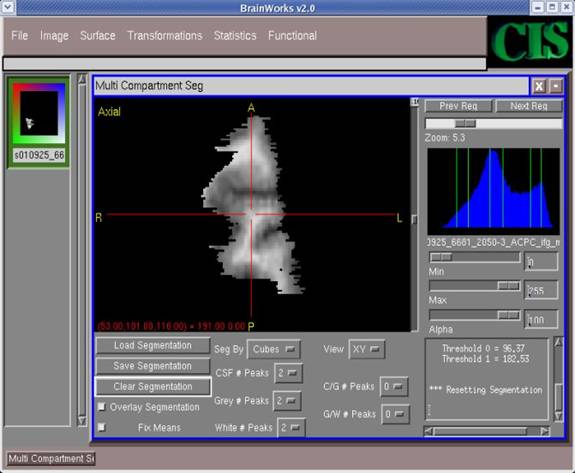Click the up arrow of the image list scrollbar

point(83,79)
